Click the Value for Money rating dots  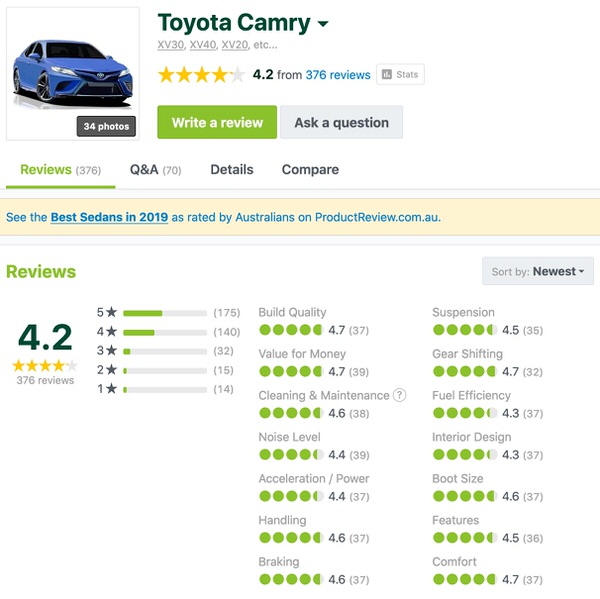pos(291,371)
